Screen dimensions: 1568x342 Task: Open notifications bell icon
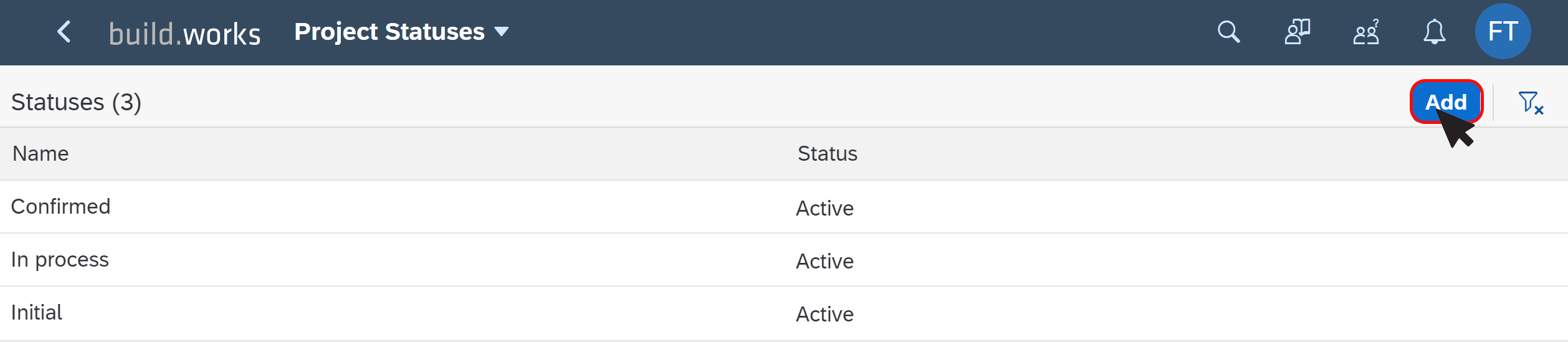(x=1434, y=32)
